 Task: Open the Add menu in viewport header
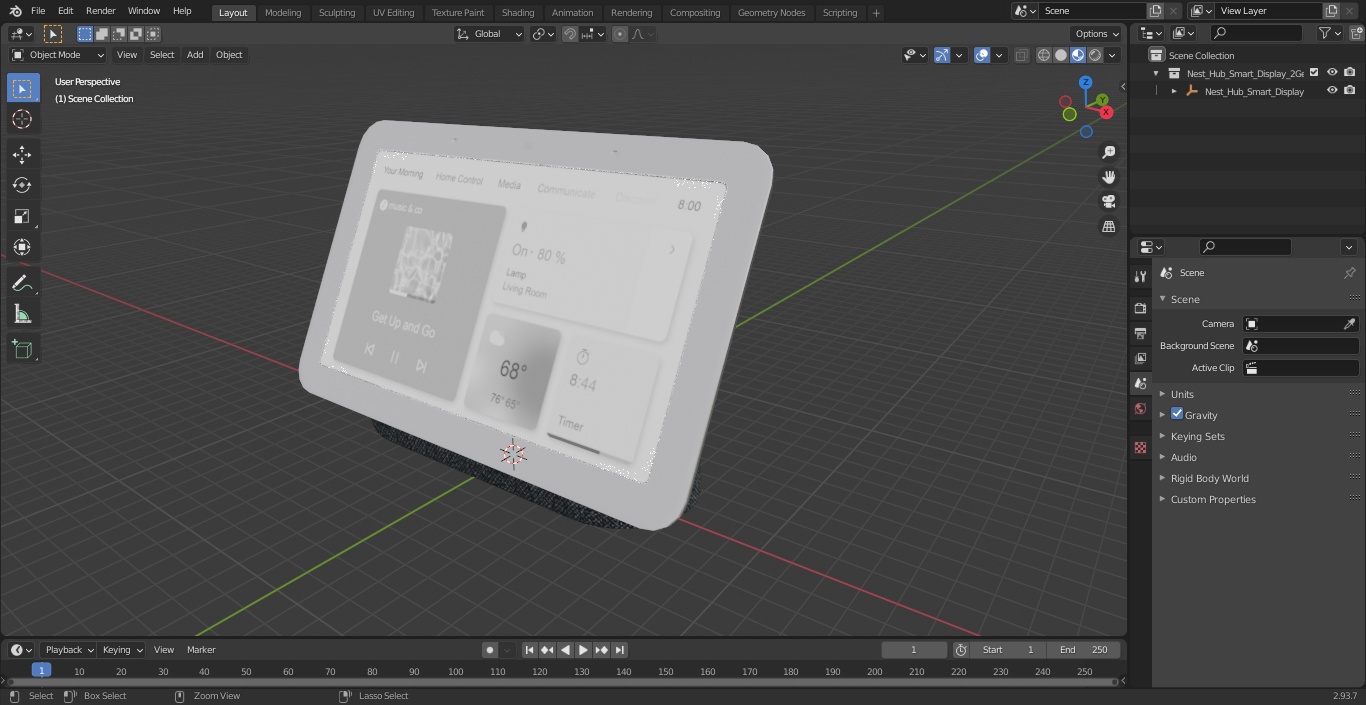click(x=195, y=55)
